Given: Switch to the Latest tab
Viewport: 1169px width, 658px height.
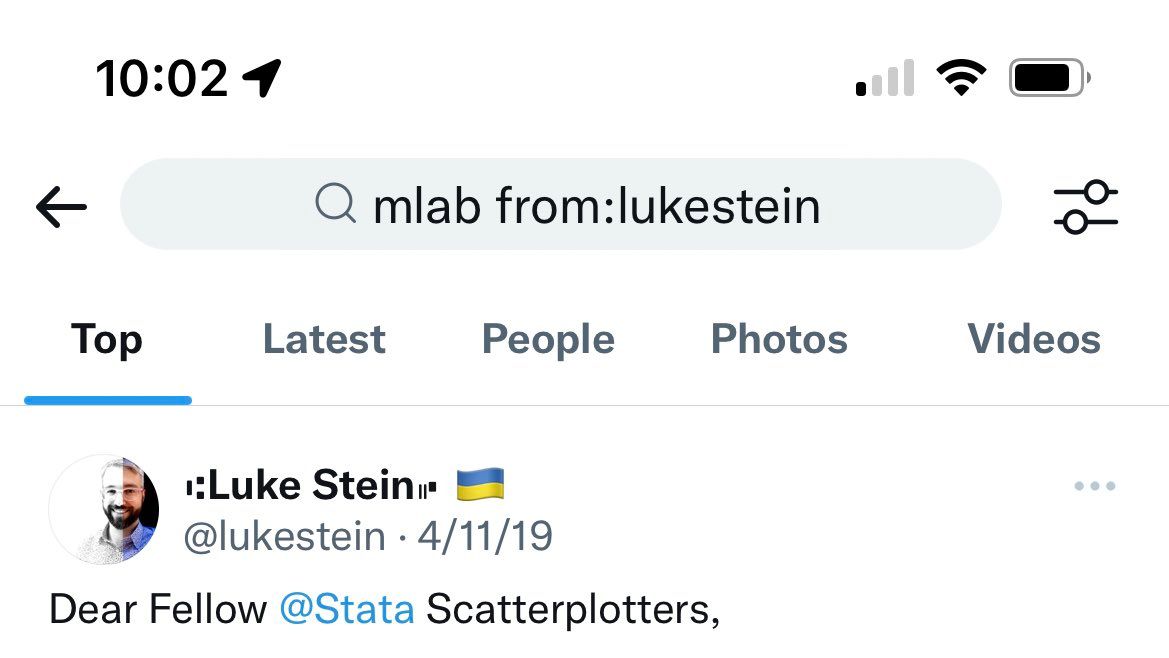Looking at the screenshot, I should click(324, 340).
